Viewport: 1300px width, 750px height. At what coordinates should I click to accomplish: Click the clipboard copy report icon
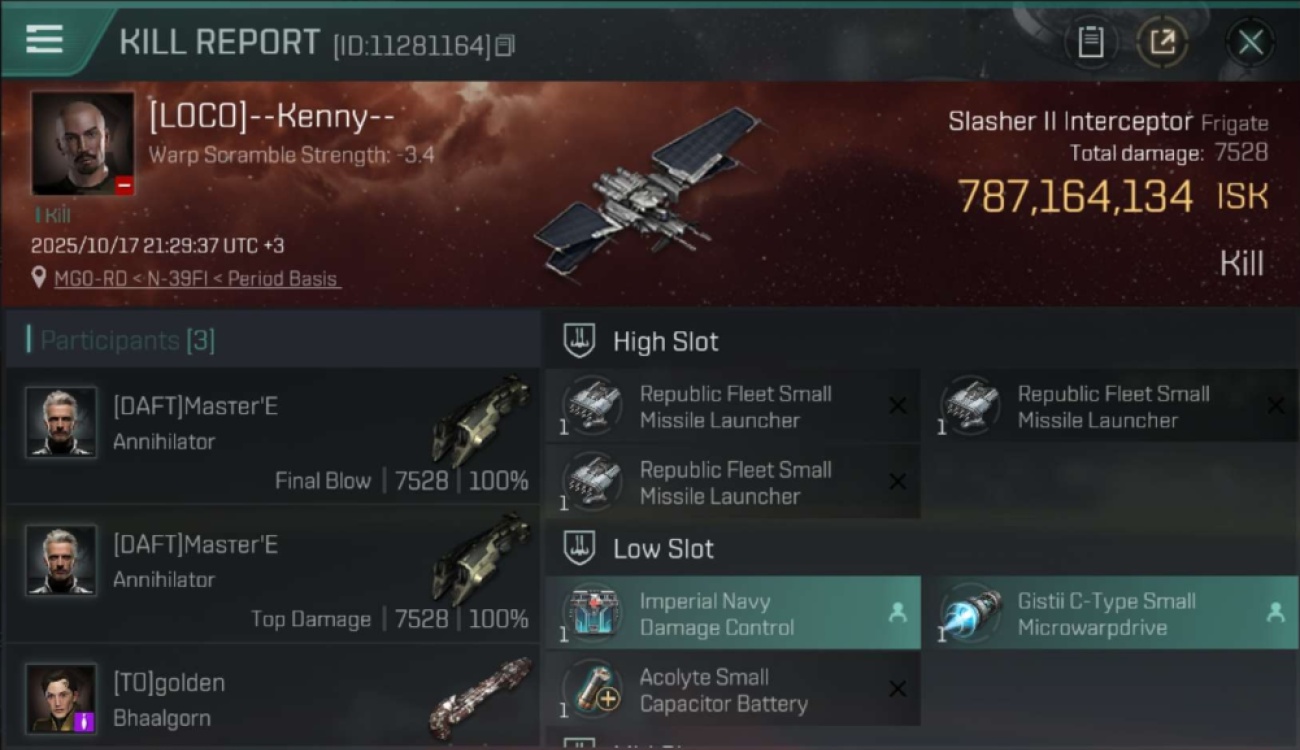pos(1090,42)
